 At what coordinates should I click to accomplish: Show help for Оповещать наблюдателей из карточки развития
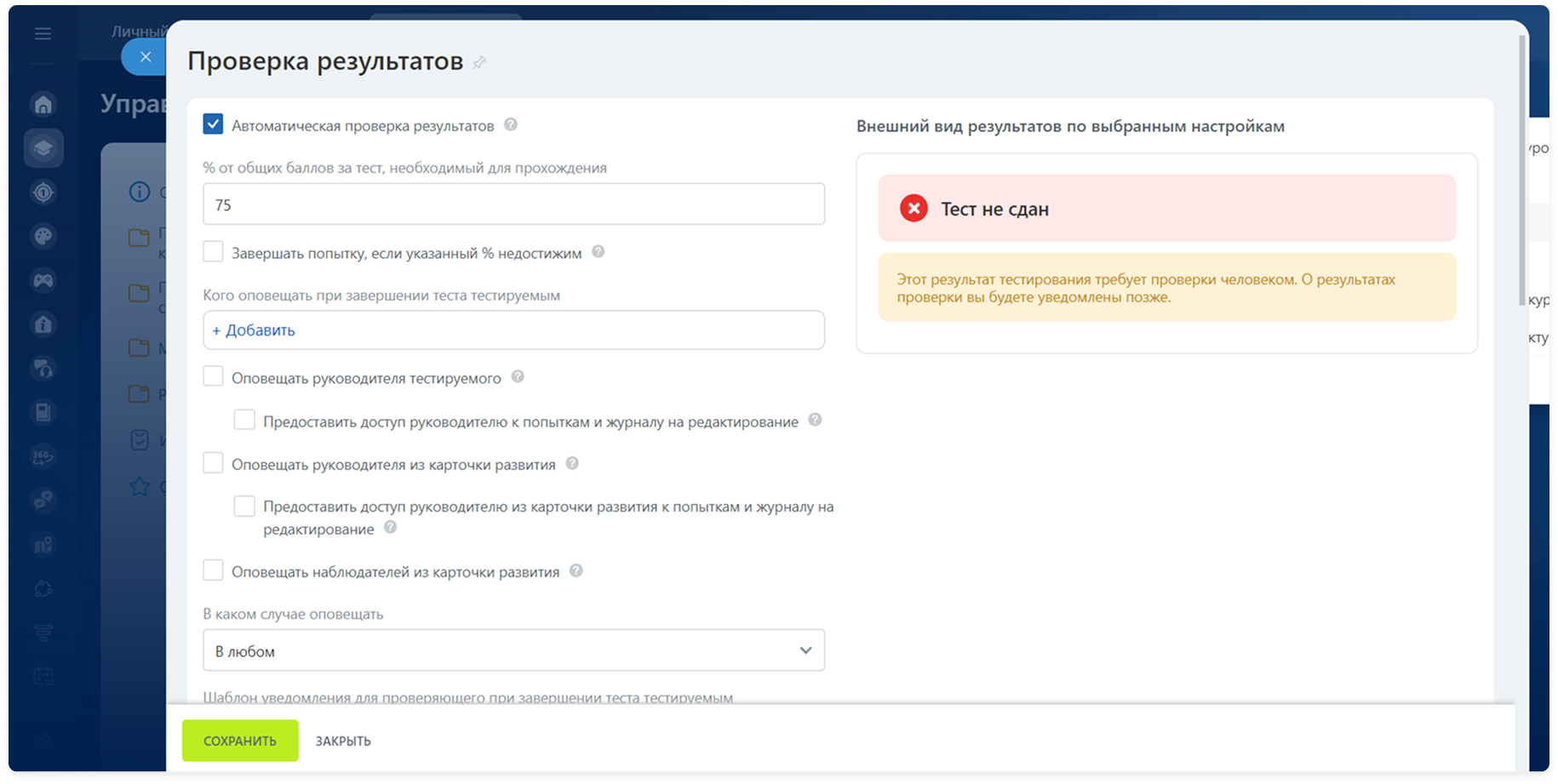[576, 570]
